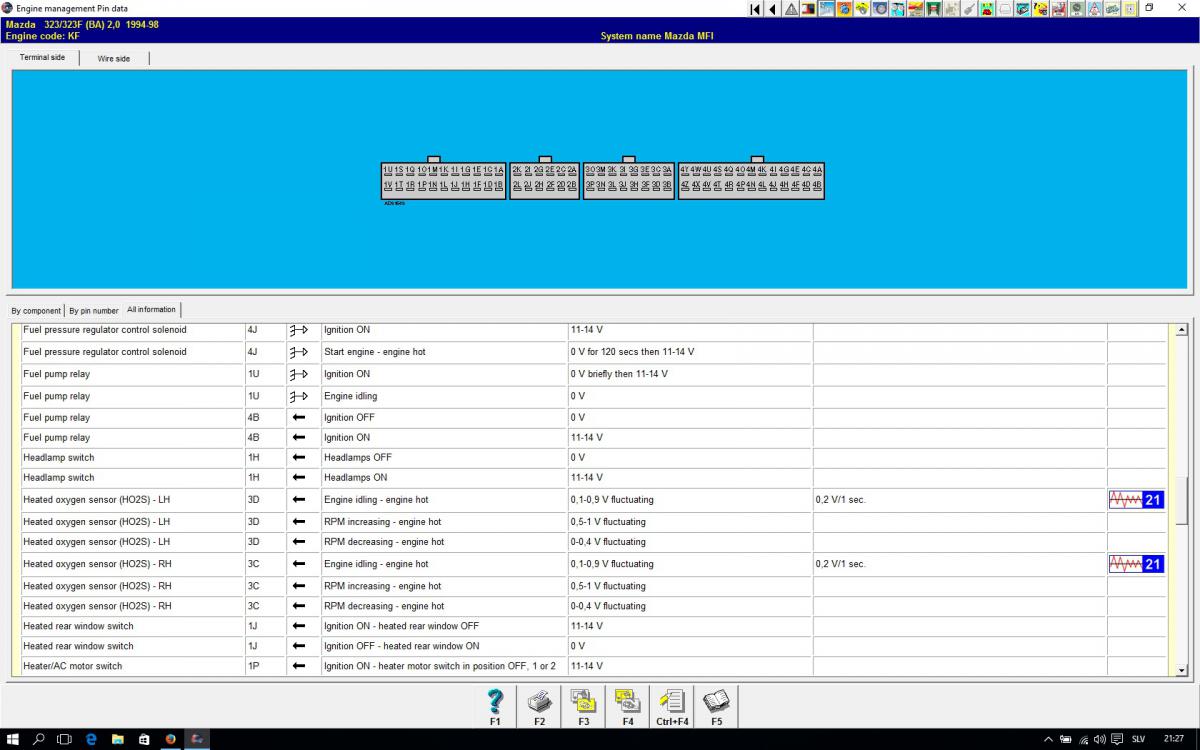The height and width of the screenshot is (750, 1200).
Task: Print pin data with the F2 printer button
Action: tap(539, 706)
